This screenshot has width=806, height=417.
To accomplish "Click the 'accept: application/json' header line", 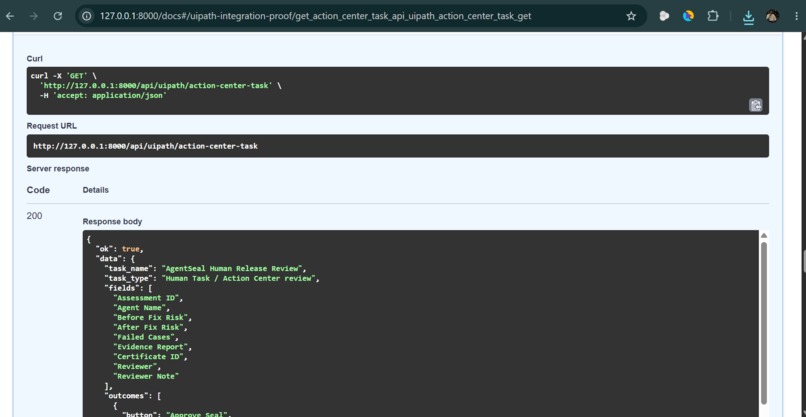I will (x=103, y=95).
